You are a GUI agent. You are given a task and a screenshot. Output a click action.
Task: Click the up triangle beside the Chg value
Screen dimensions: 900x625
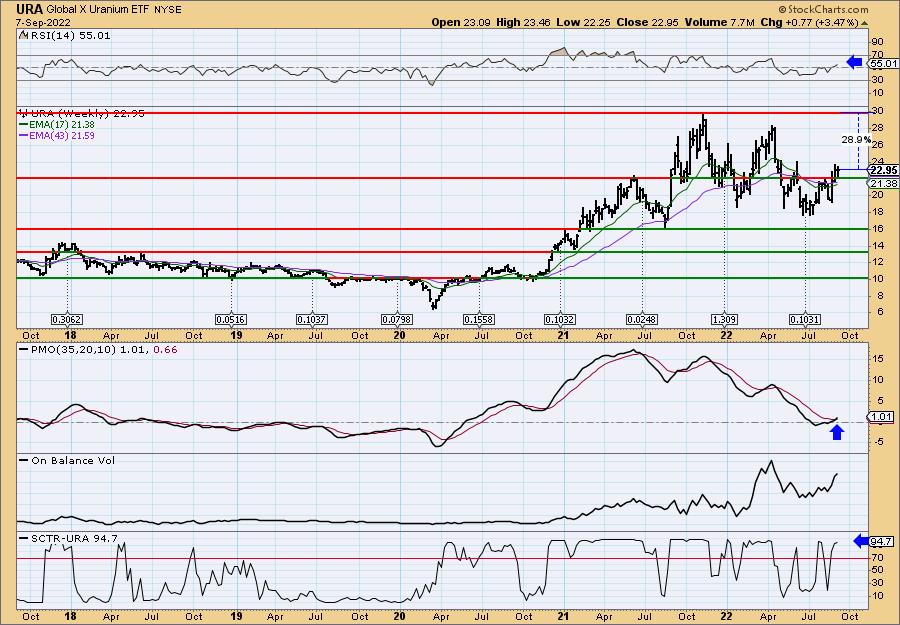point(864,23)
